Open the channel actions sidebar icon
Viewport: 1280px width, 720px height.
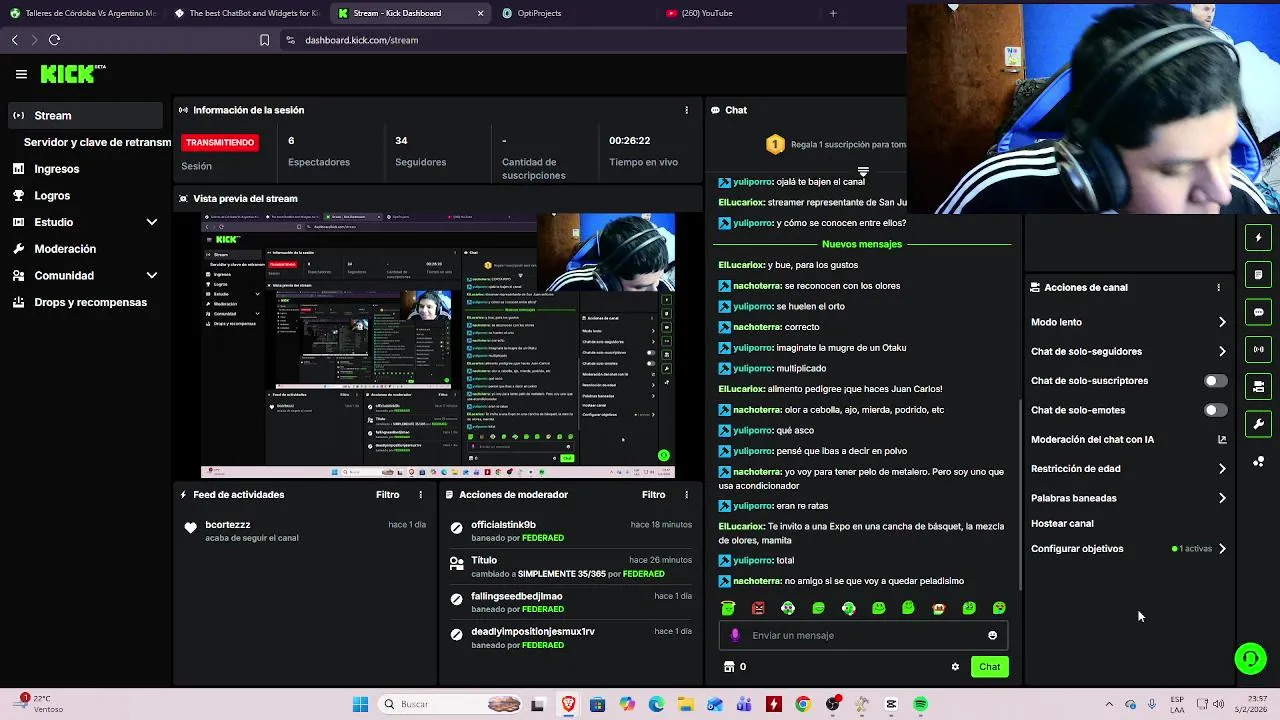(1258, 386)
